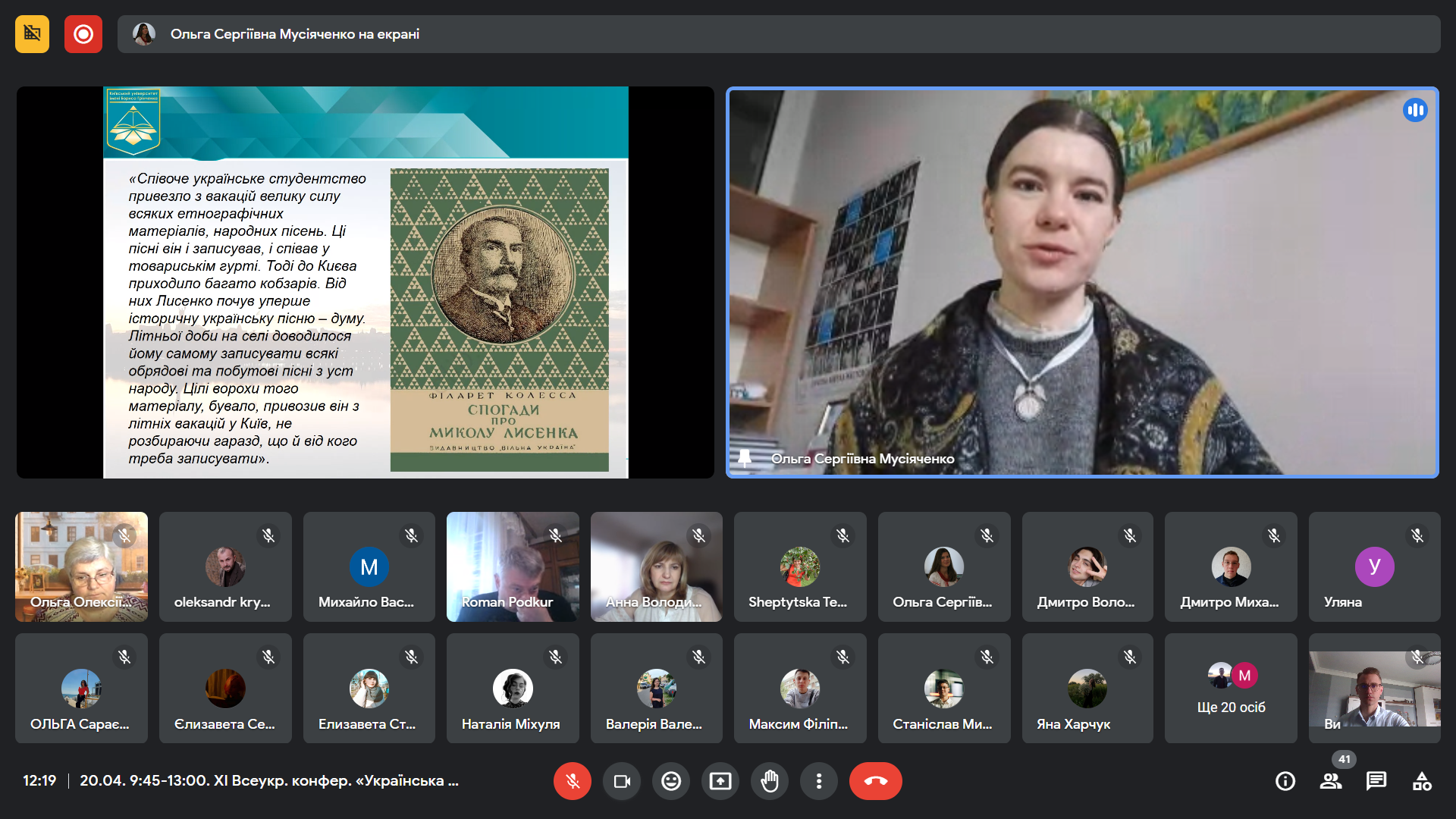Image resolution: width=1456 pixels, height=819 pixels.
Task: Click the Roman Podkur video tile
Action: pos(512,566)
